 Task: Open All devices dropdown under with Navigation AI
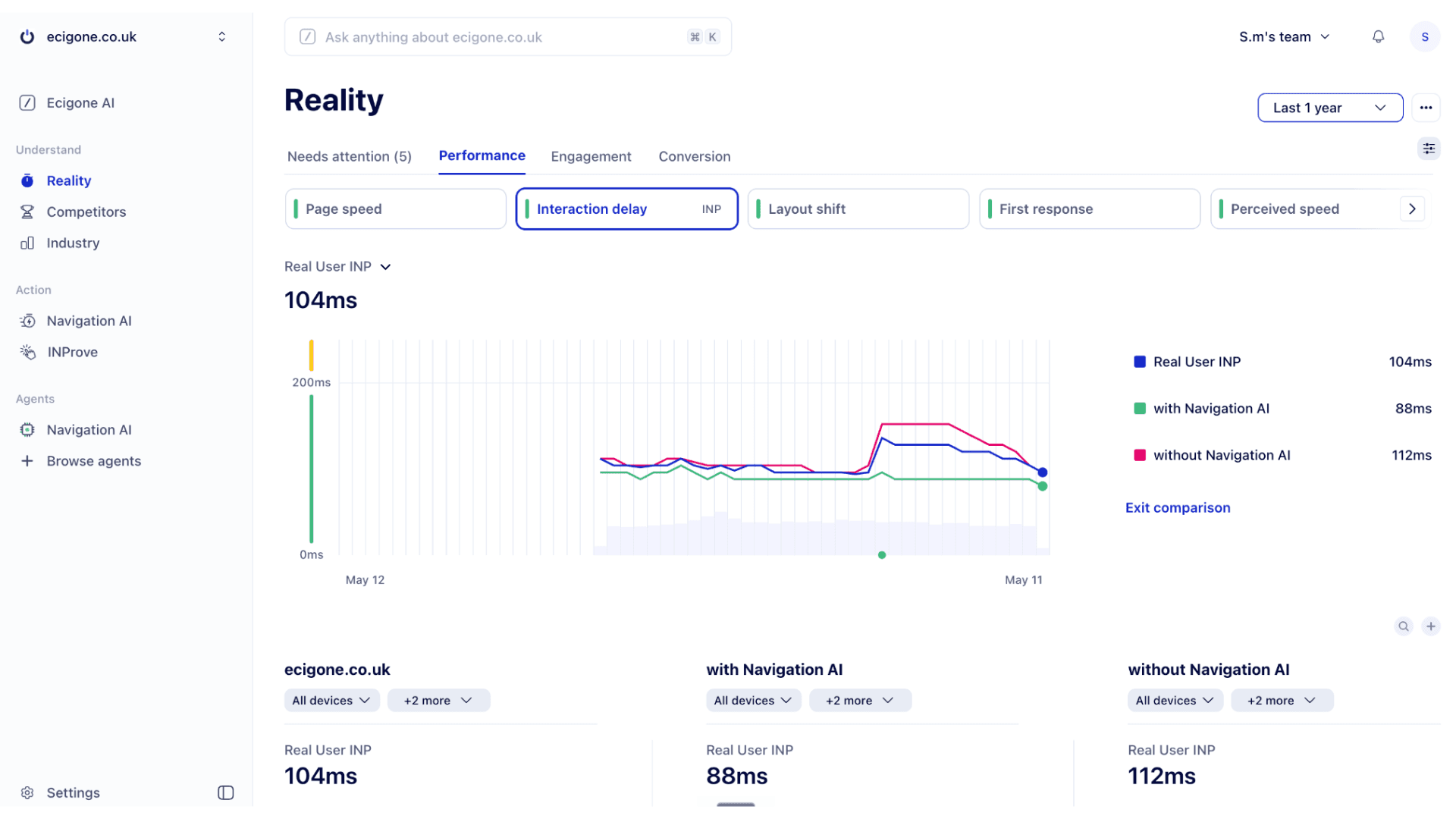[753, 700]
